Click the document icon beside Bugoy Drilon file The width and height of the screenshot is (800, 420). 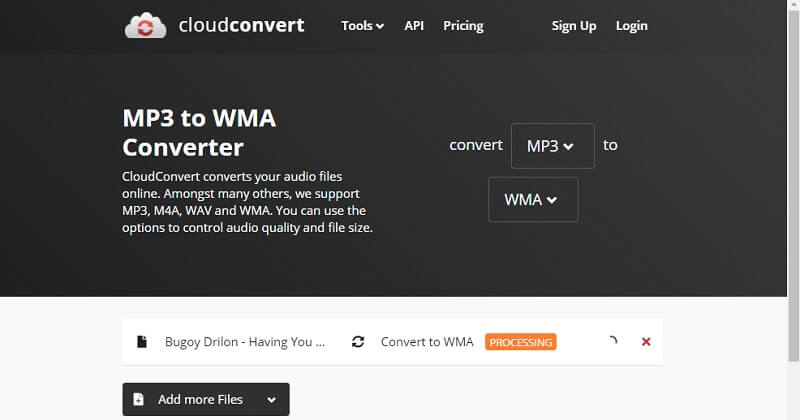coord(142,342)
